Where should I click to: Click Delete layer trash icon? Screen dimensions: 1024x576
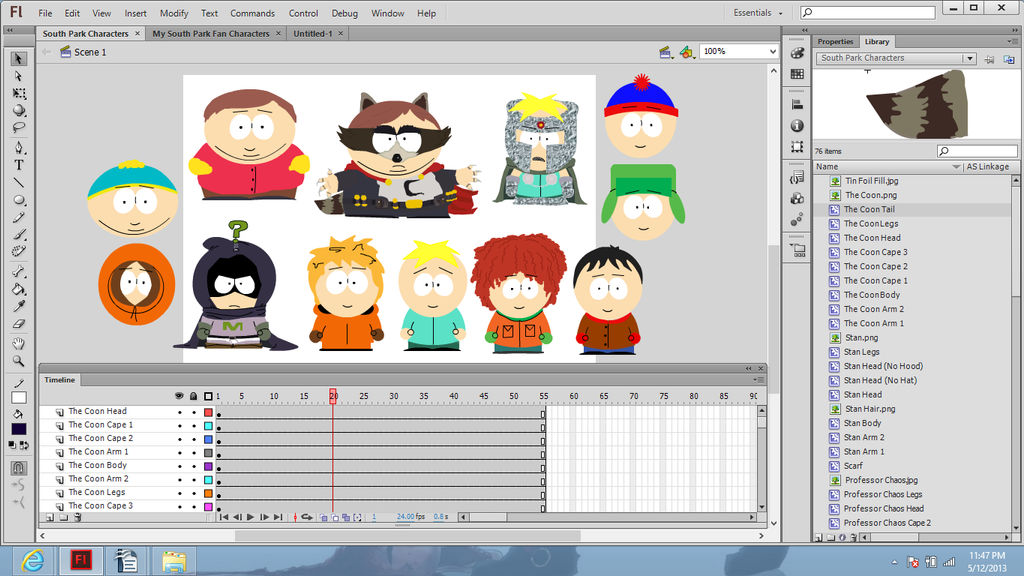tap(77, 517)
